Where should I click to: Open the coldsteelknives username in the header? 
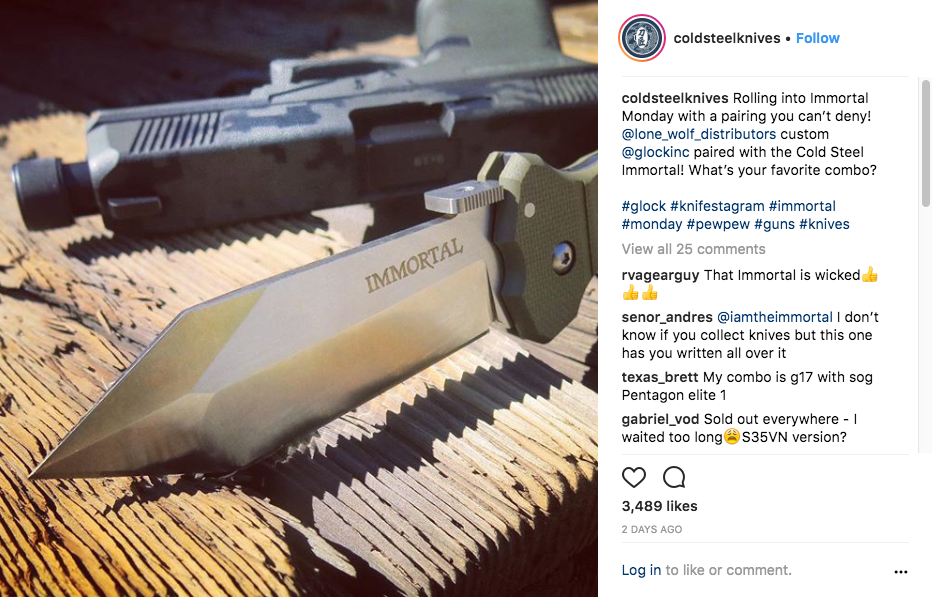click(726, 38)
